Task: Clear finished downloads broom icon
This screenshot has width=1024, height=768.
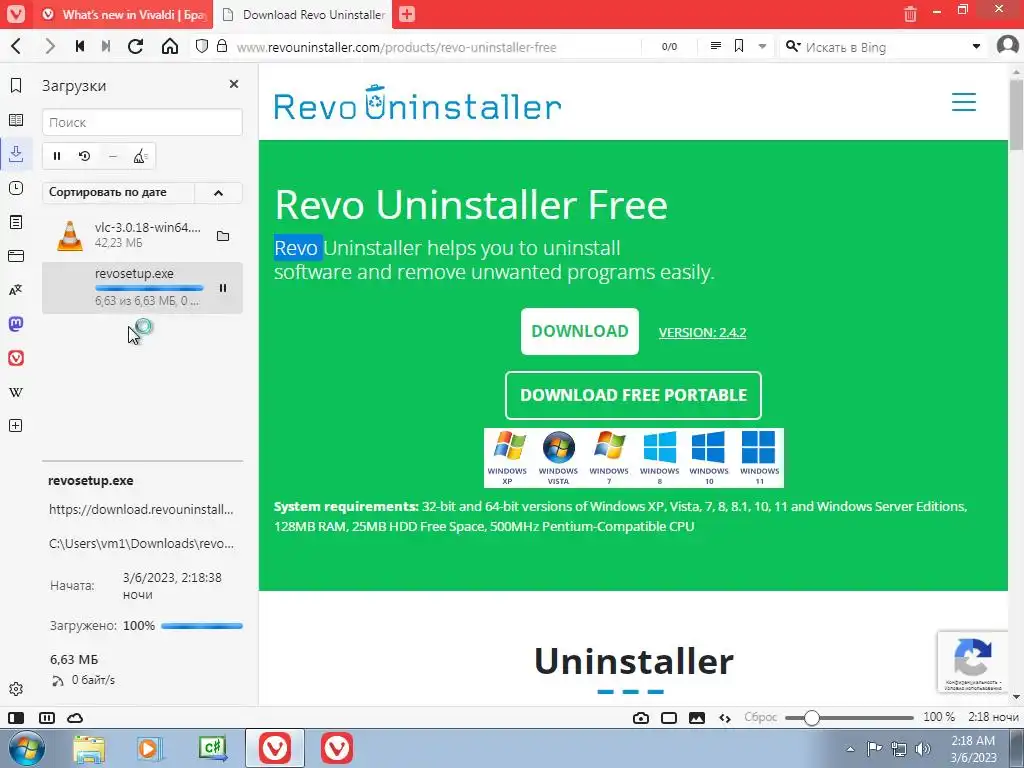Action: pos(140,156)
